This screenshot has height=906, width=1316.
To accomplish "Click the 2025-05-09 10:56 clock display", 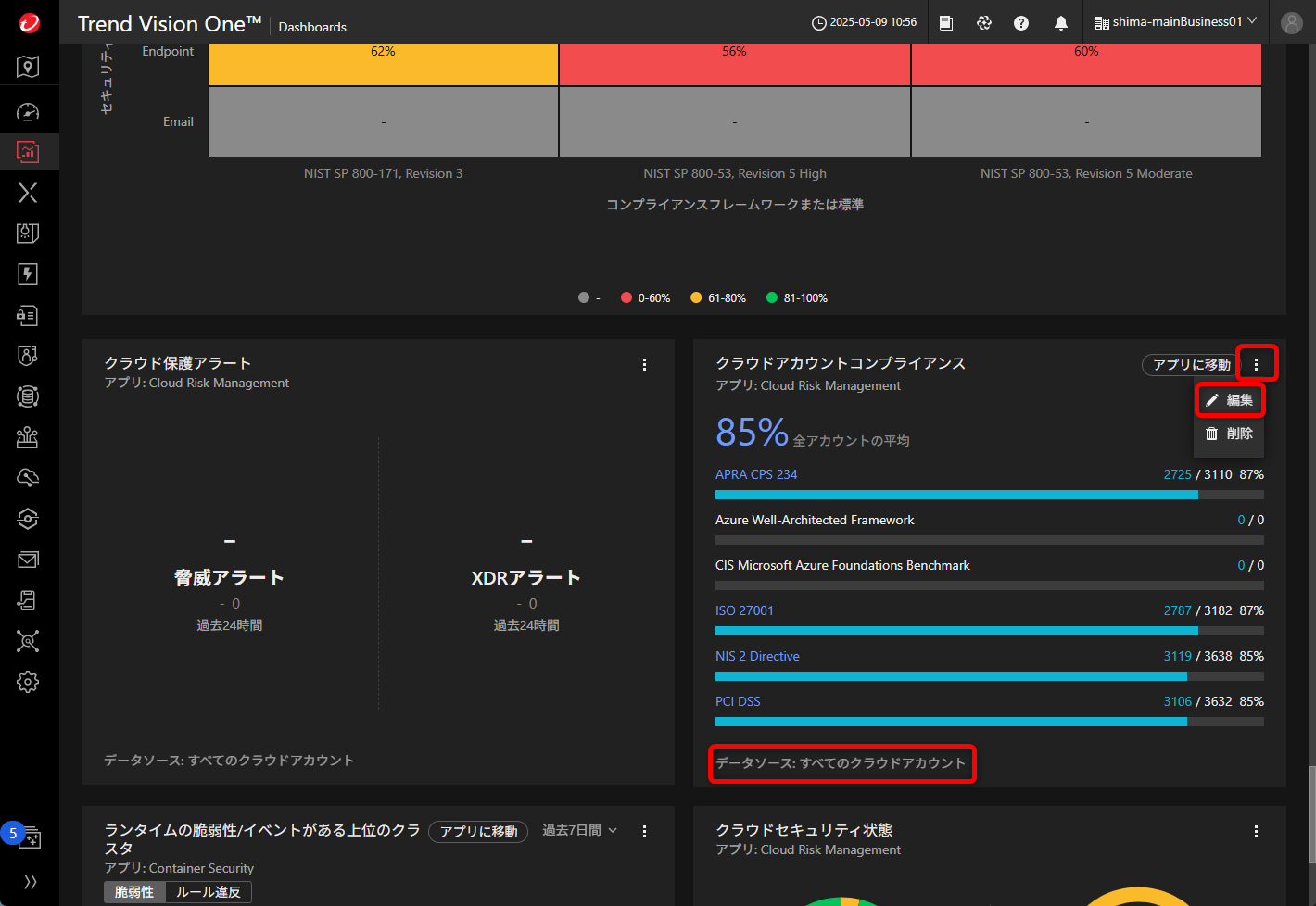I will [865, 22].
